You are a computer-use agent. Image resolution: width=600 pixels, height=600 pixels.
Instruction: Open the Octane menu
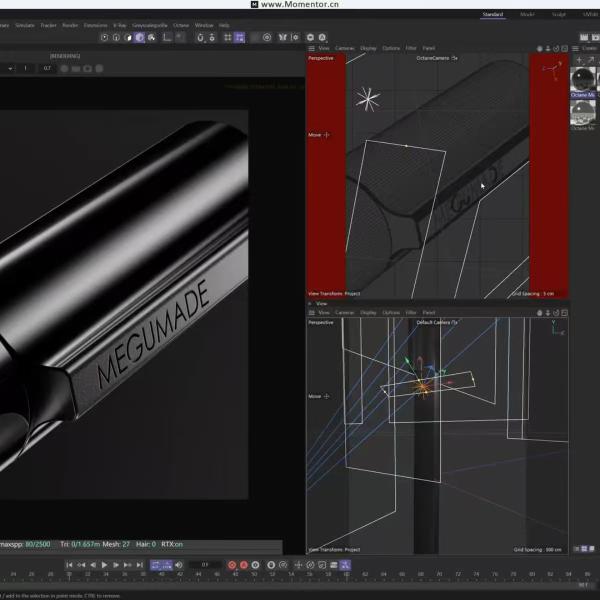[181, 25]
